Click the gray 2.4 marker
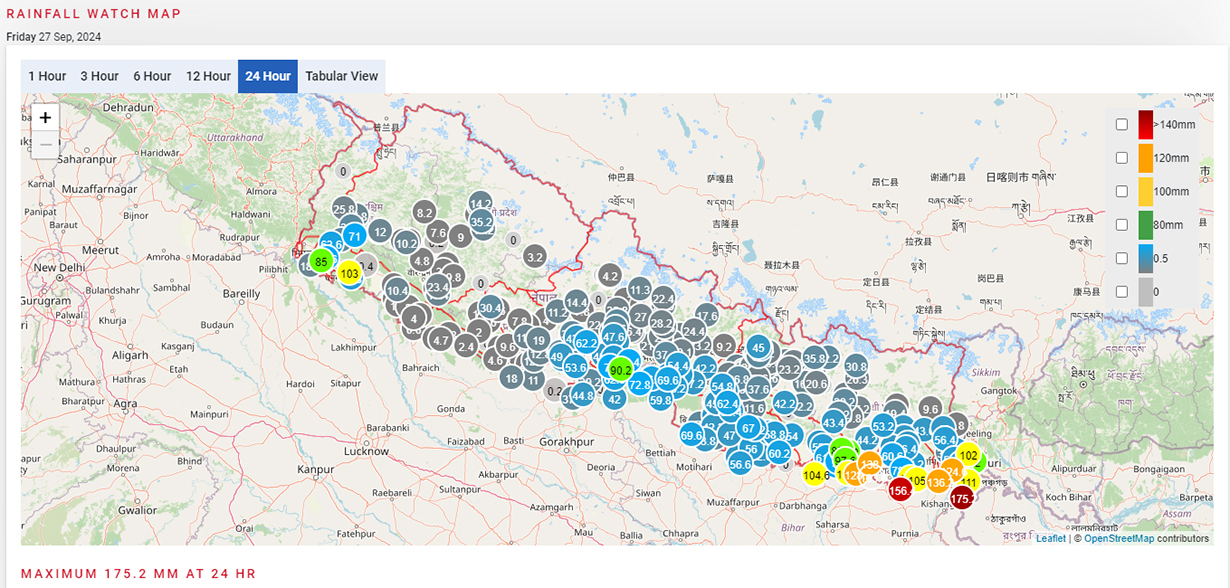The height and width of the screenshot is (588, 1230). click(x=465, y=345)
